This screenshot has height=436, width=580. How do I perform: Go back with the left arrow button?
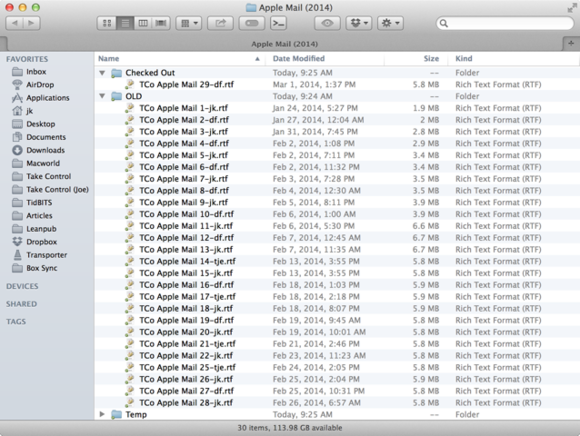[14, 23]
